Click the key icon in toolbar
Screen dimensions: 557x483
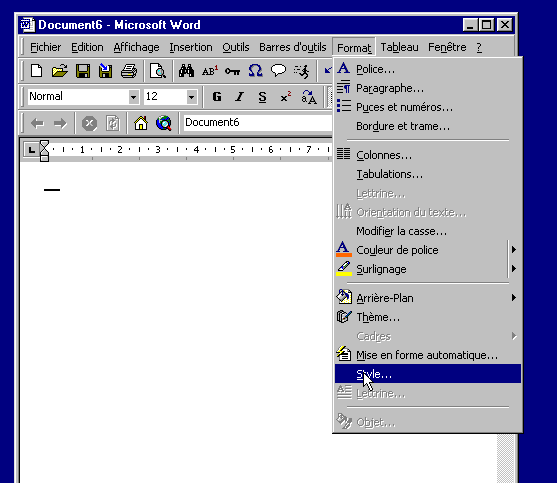coord(232,71)
